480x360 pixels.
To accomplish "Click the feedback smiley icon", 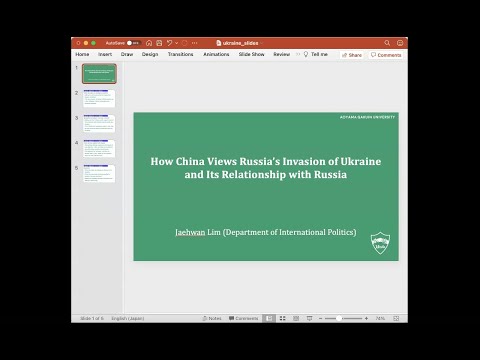I will click(400, 43).
